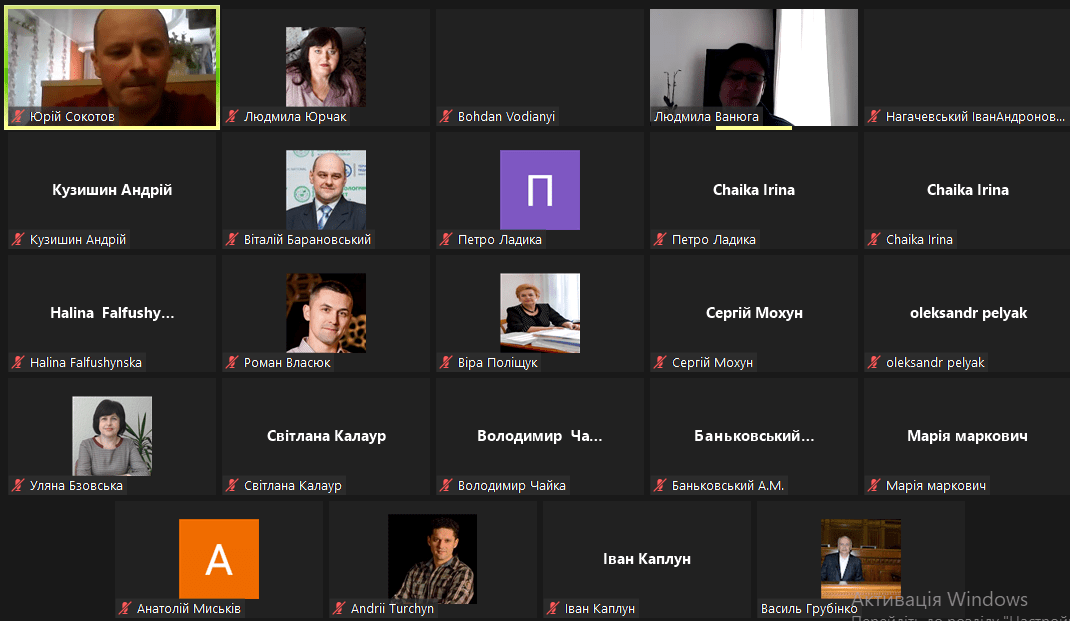Select the purple П avatar

click(540, 190)
